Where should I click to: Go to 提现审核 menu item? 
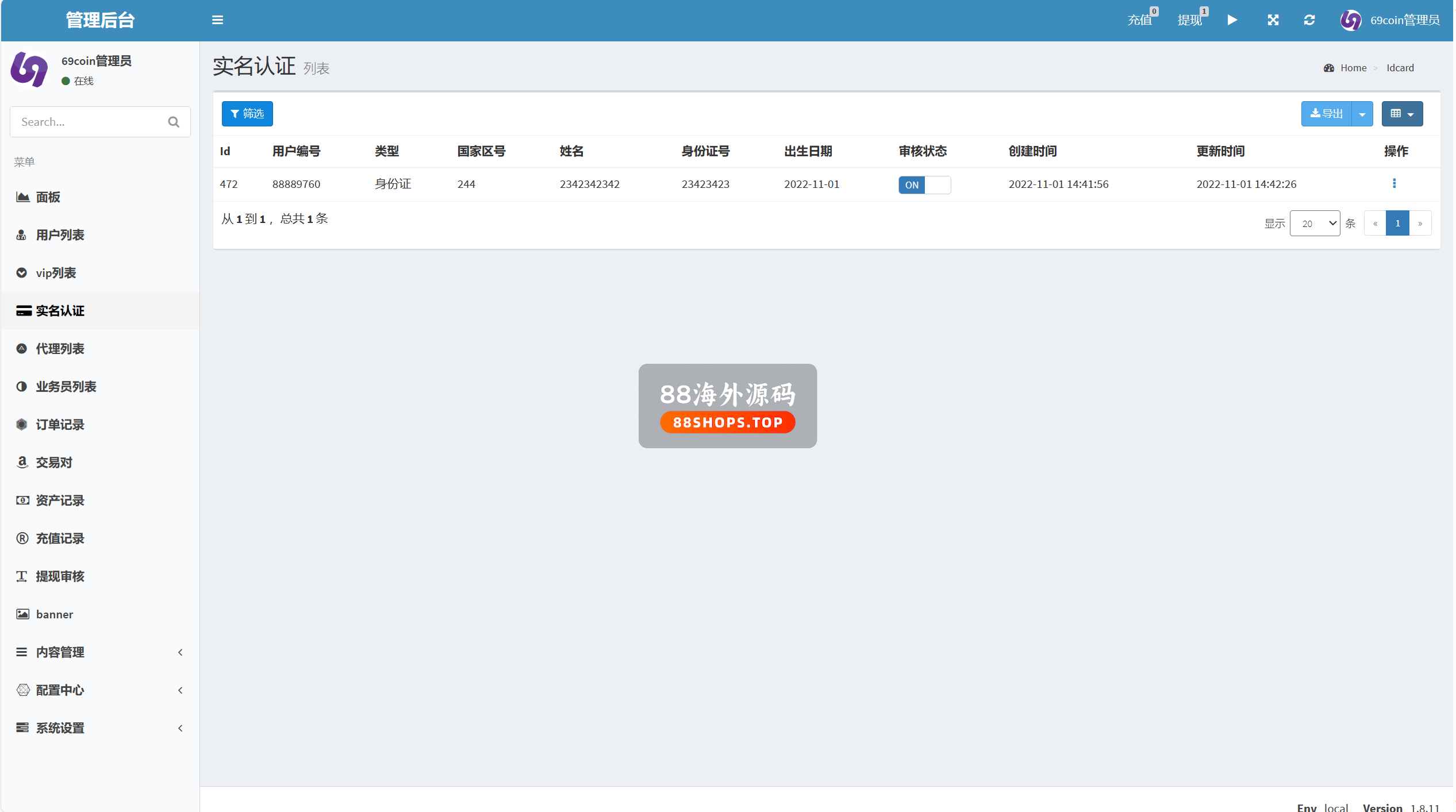click(x=60, y=576)
